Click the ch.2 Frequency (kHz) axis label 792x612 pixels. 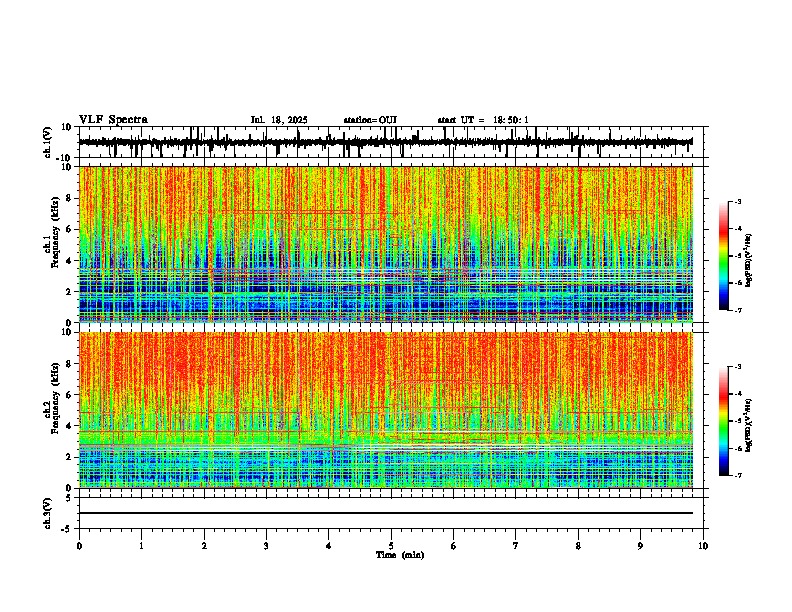click(x=52, y=398)
